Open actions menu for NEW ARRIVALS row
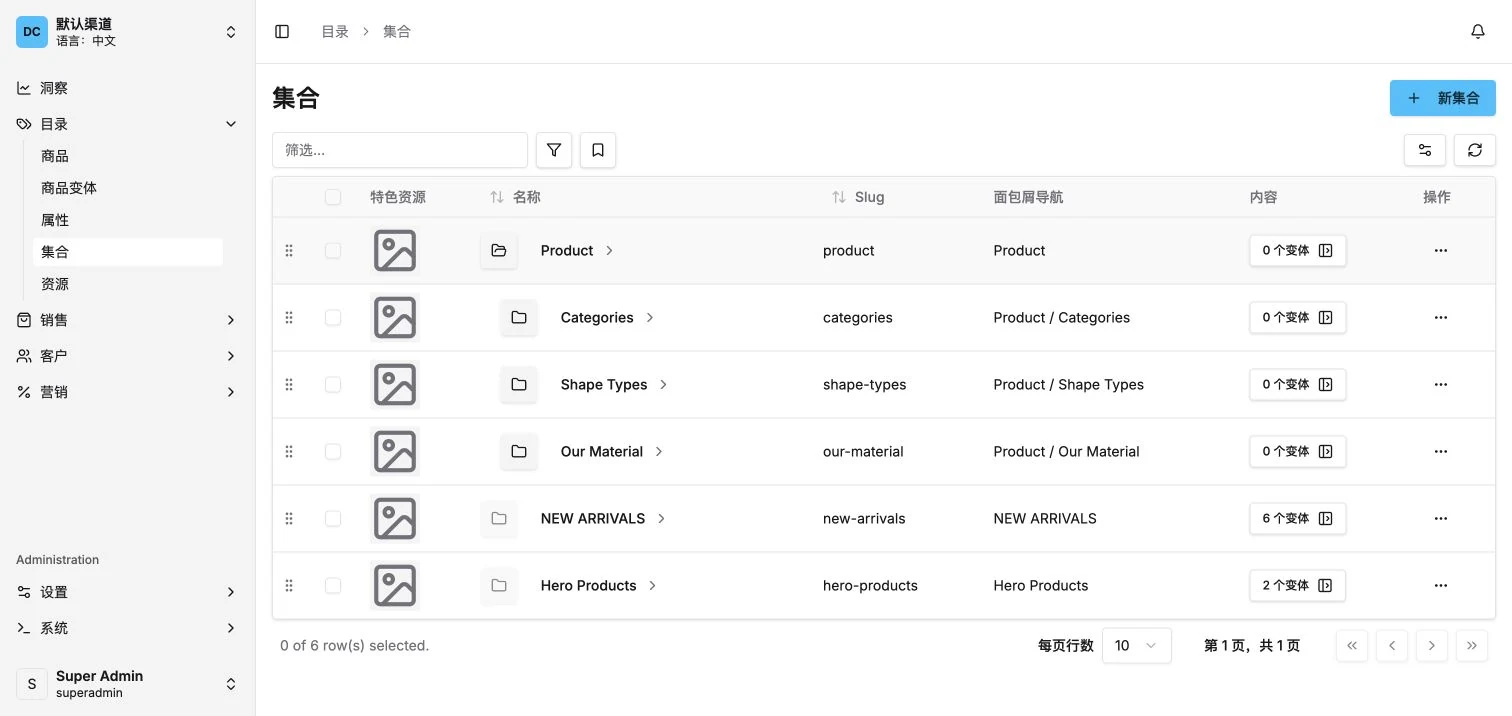 [1441, 519]
